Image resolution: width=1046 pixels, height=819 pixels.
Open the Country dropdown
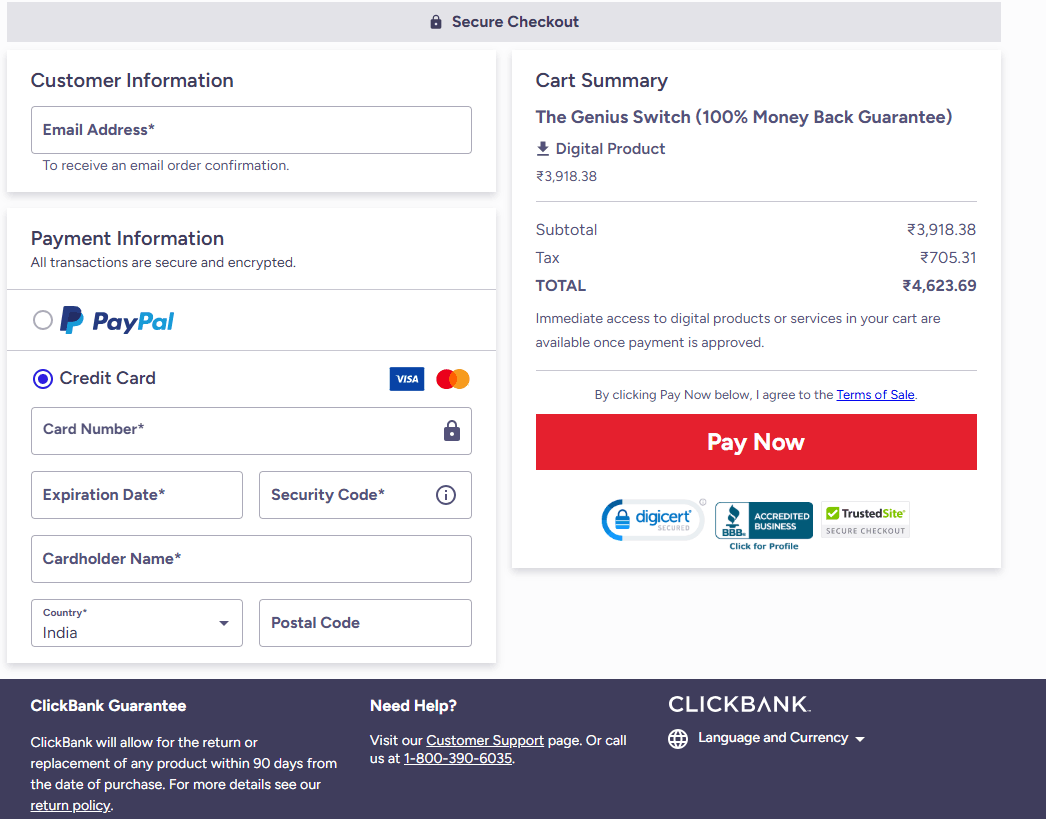pyautogui.click(x=136, y=623)
